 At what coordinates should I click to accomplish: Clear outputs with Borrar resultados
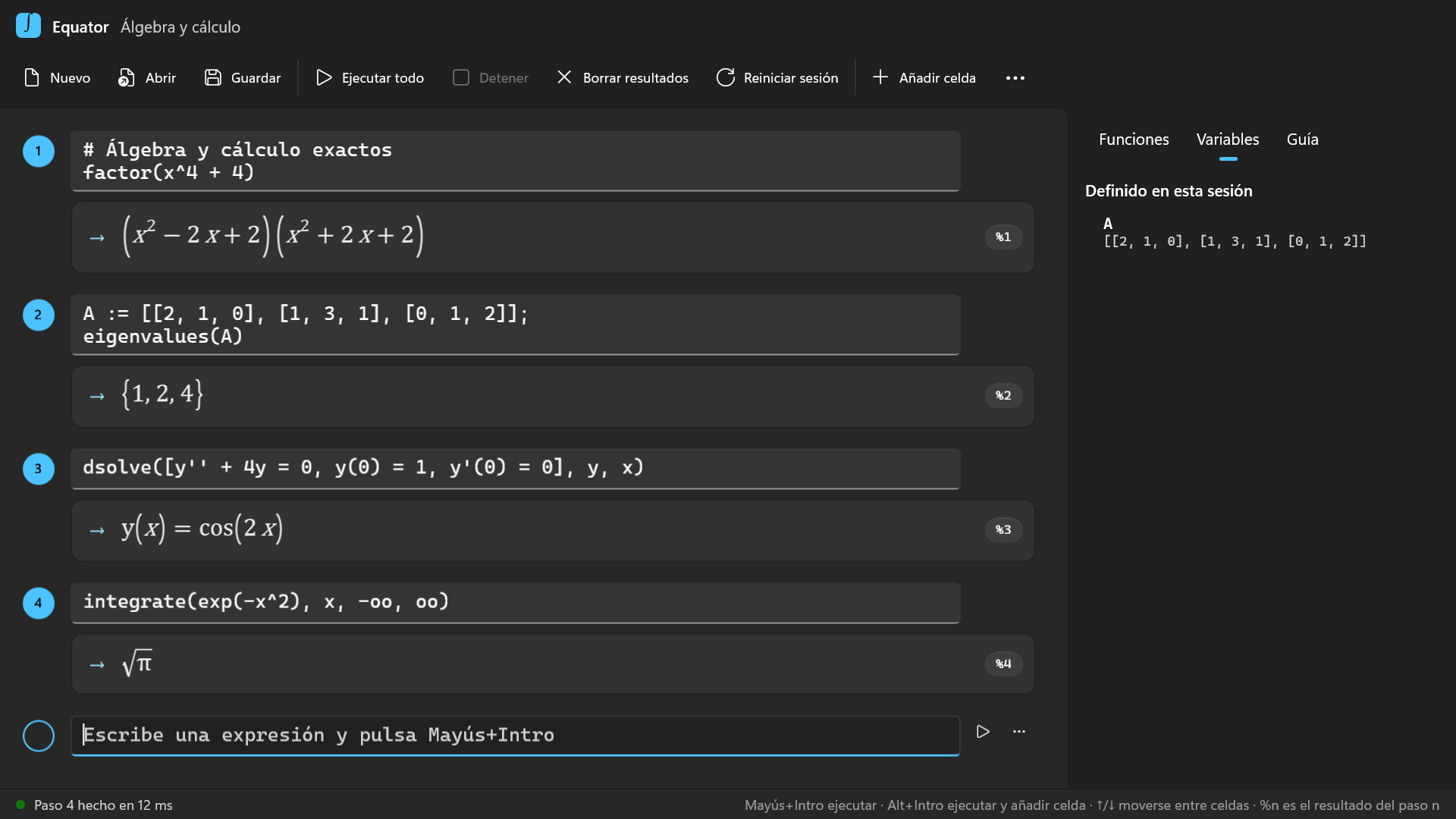tap(623, 77)
